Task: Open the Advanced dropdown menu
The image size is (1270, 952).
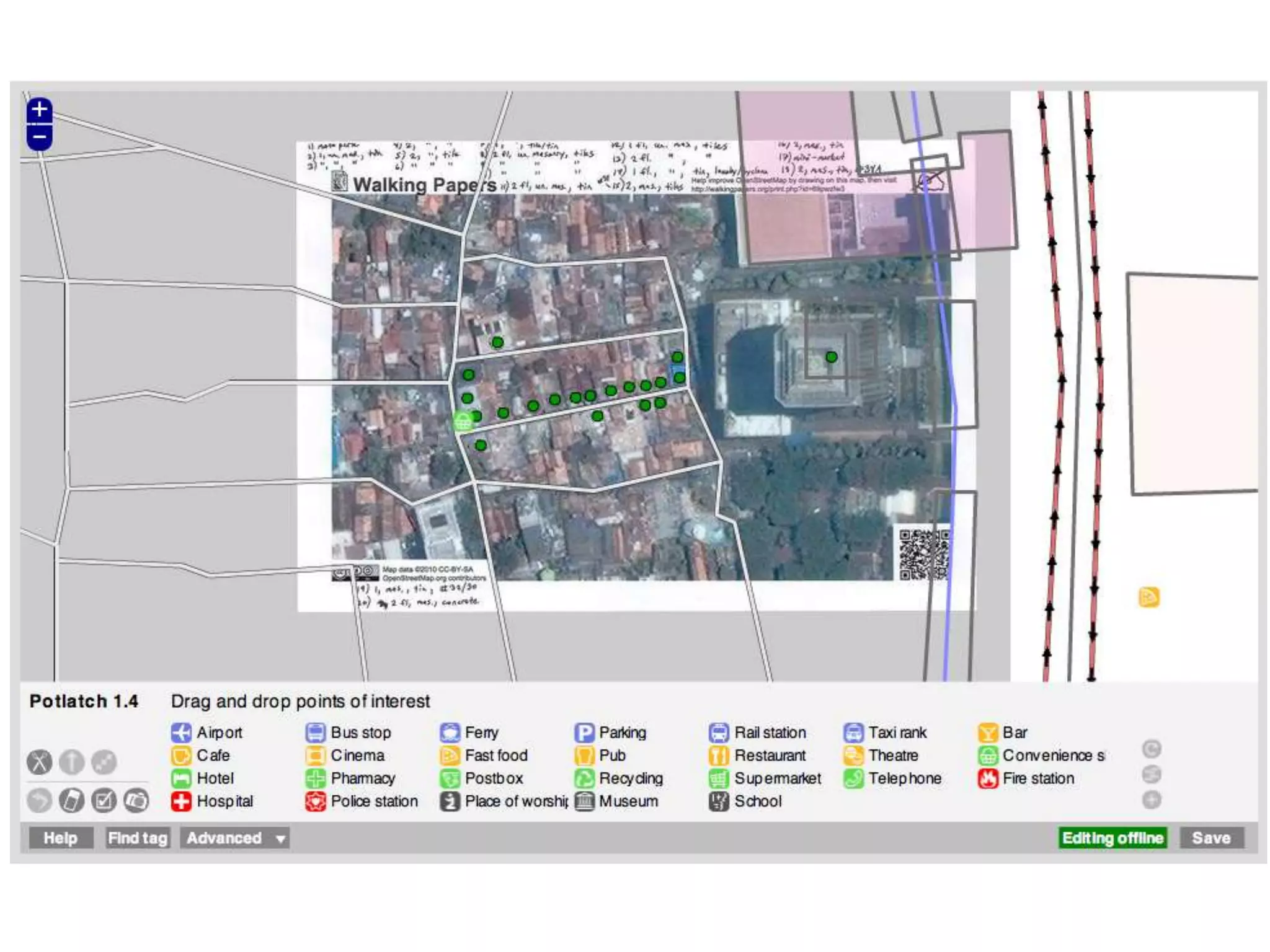Action: point(235,838)
